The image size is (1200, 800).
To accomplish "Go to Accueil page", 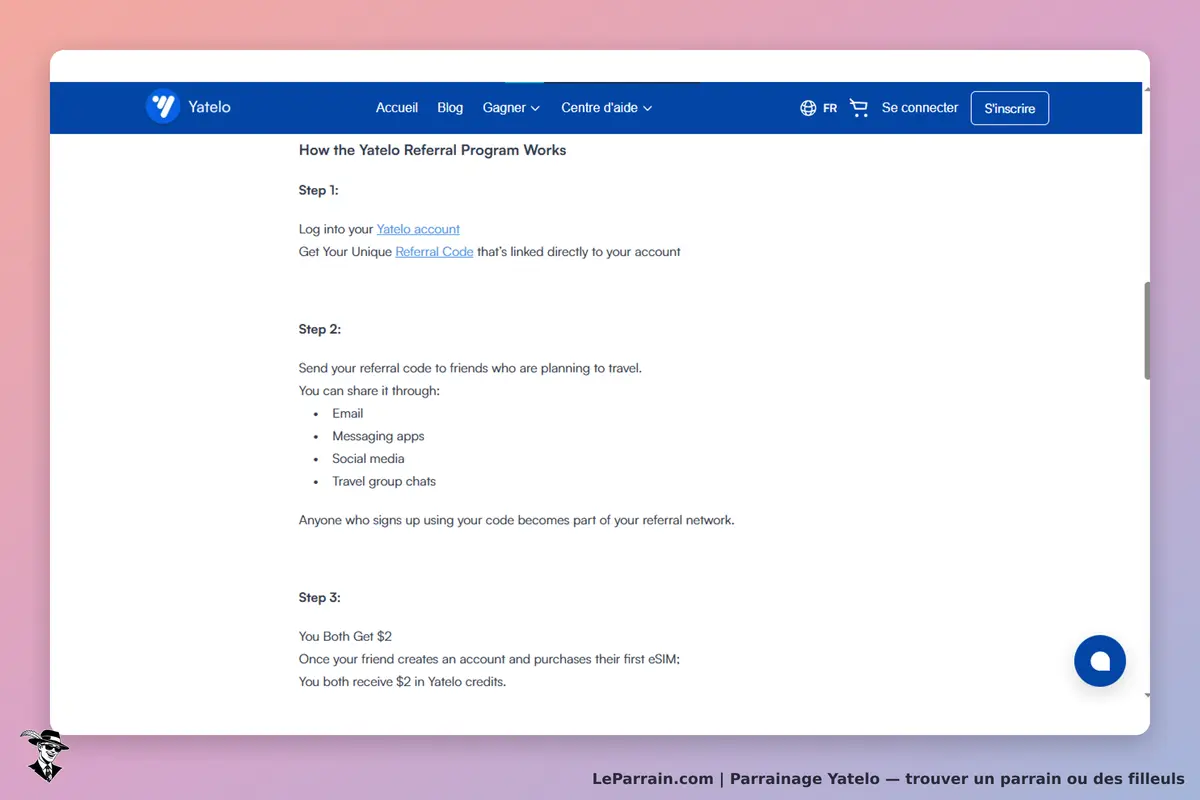I will [x=397, y=108].
